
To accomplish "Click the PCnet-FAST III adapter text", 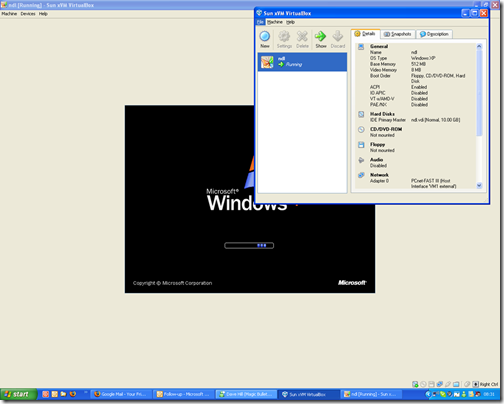I will point(434,183).
